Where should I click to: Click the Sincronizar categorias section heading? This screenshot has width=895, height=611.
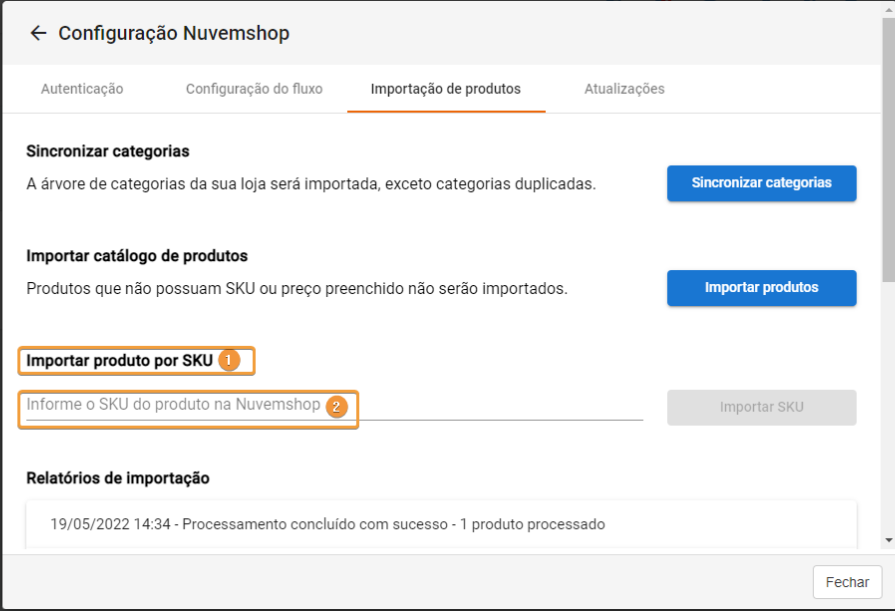(108, 151)
